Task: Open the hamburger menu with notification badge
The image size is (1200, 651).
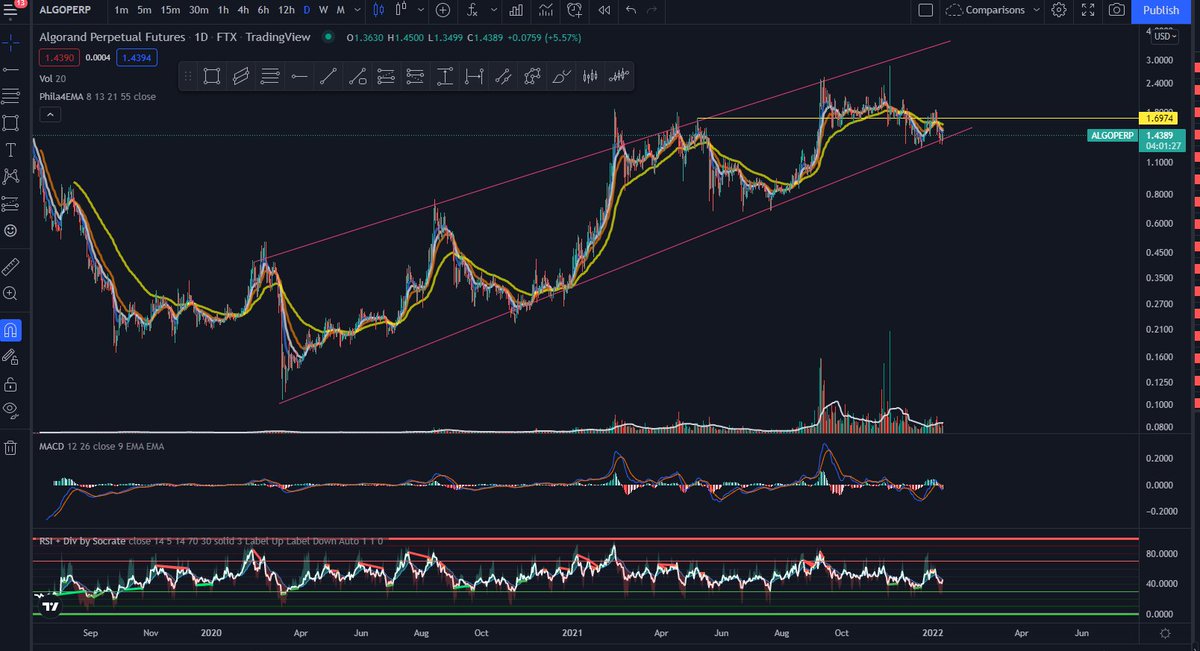Action: tap(11, 9)
